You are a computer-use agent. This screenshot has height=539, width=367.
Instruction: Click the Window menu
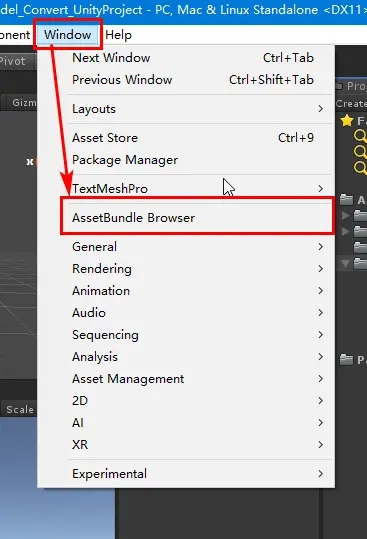tap(68, 35)
